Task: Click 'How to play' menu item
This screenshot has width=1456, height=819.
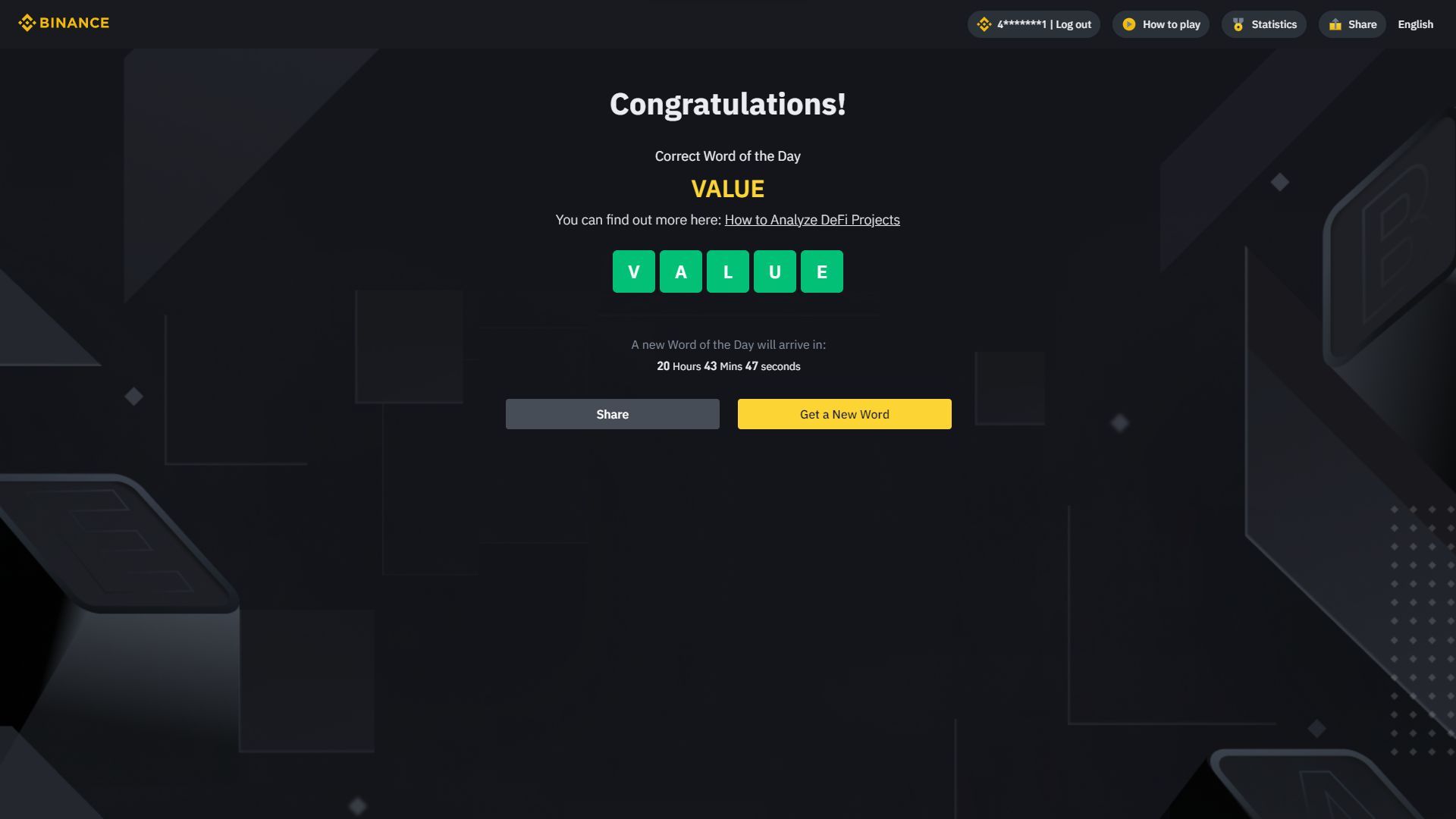Action: pos(1161,24)
